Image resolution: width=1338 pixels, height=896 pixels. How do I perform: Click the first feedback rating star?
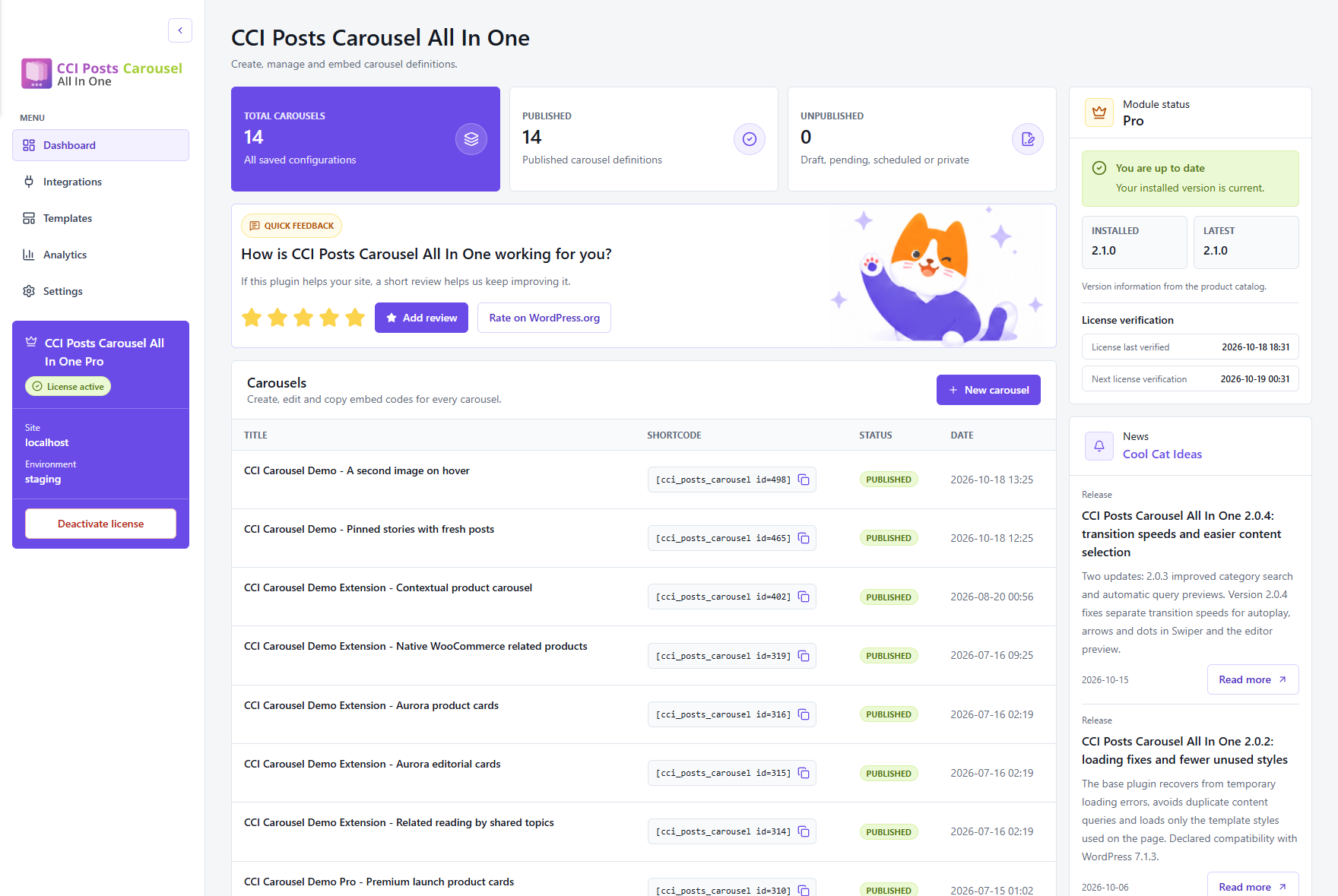pyautogui.click(x=252, y=318)
